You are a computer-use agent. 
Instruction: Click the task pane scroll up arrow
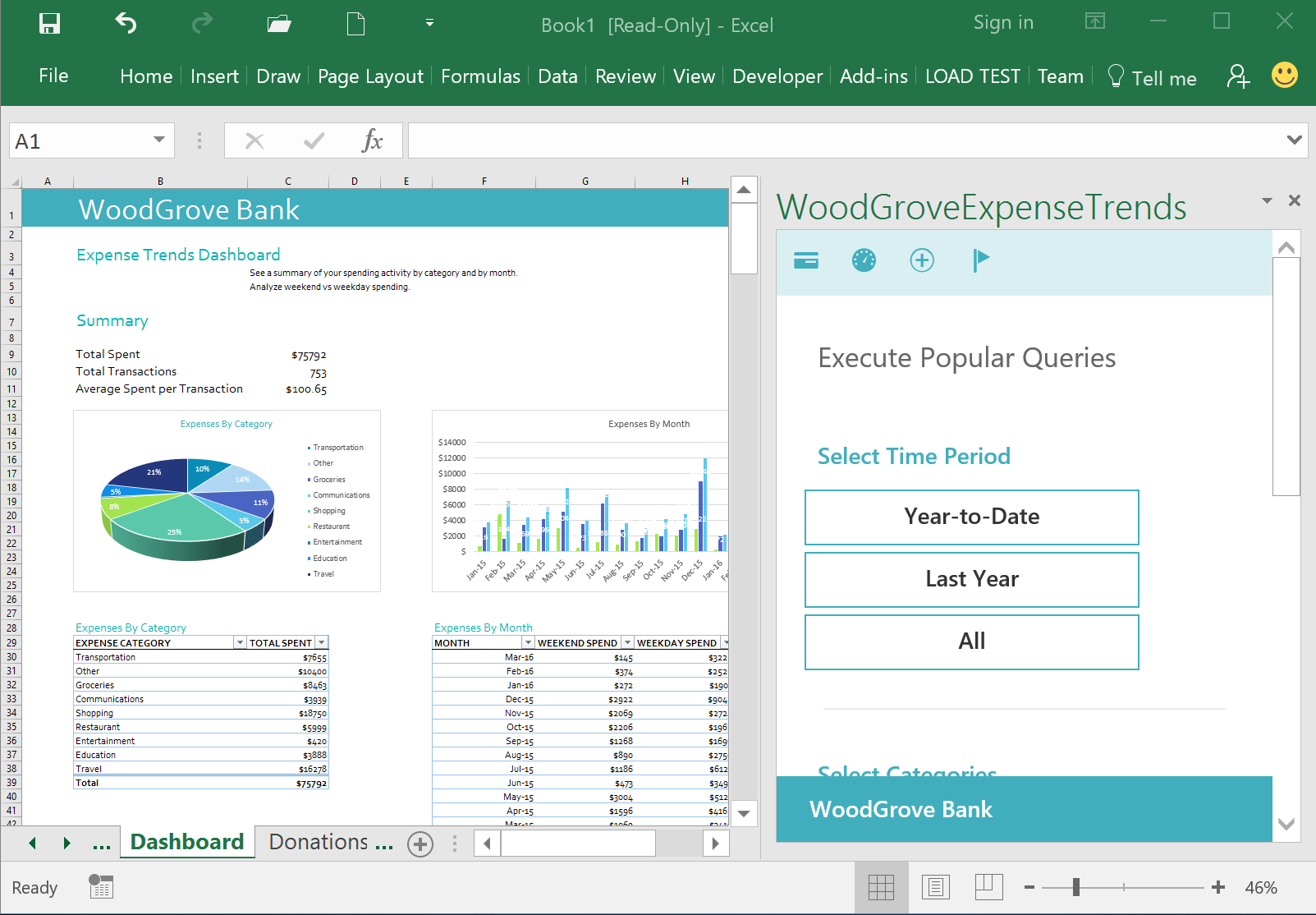(x=1286, y=246)
